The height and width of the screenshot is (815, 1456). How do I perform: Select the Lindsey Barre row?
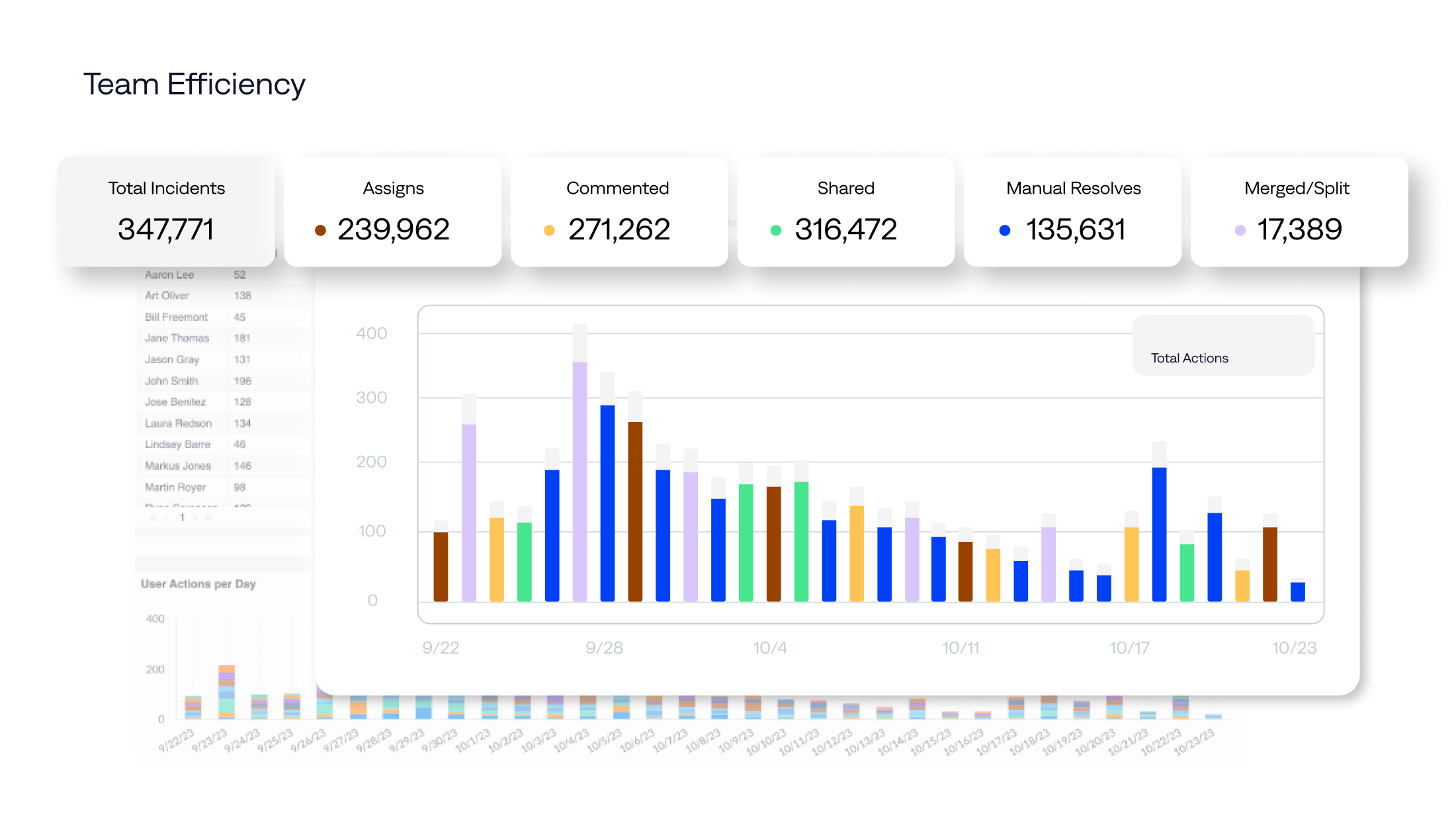(x=225, y=445)
